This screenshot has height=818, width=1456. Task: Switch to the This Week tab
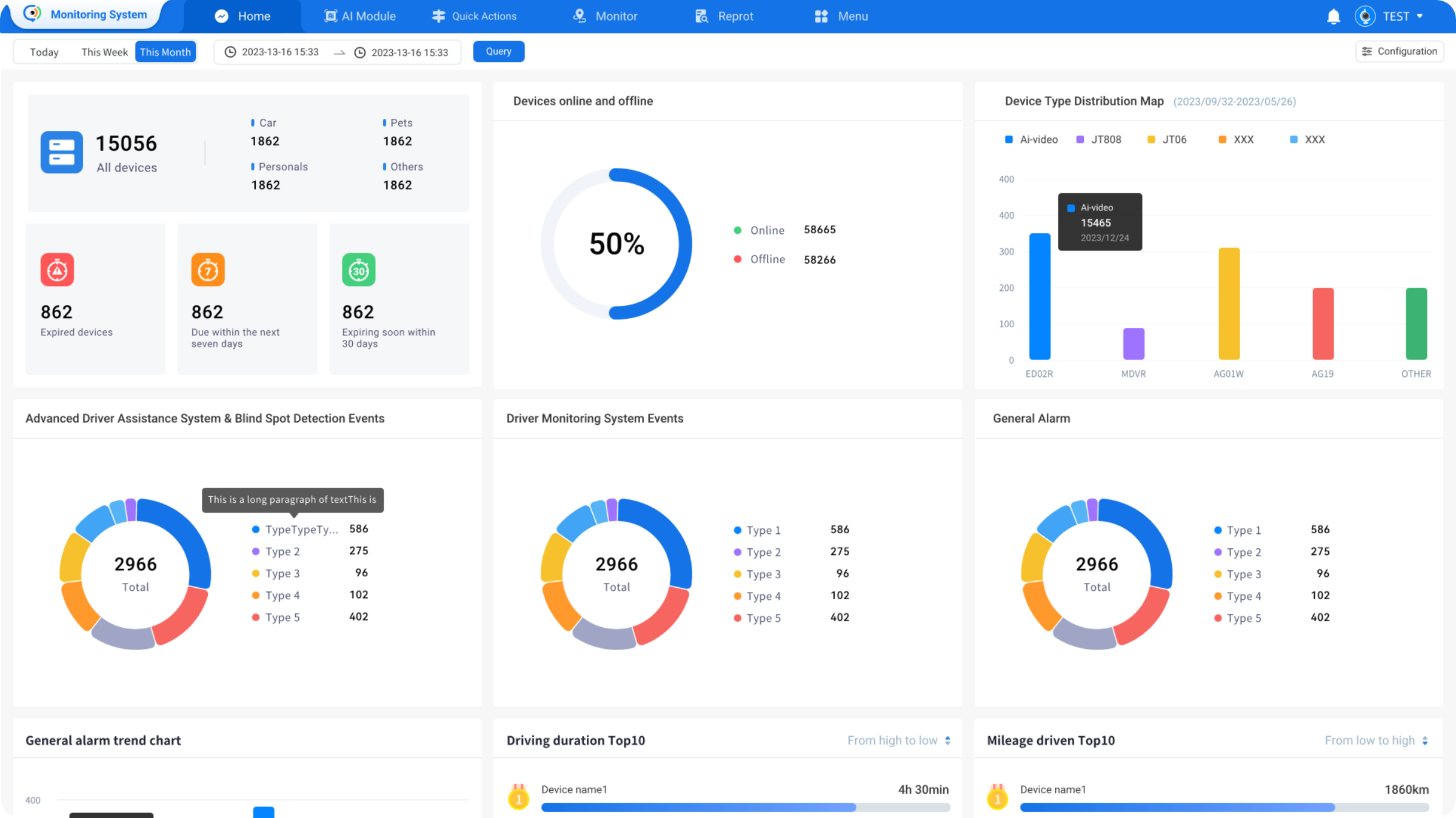click(x=104, y=52)
